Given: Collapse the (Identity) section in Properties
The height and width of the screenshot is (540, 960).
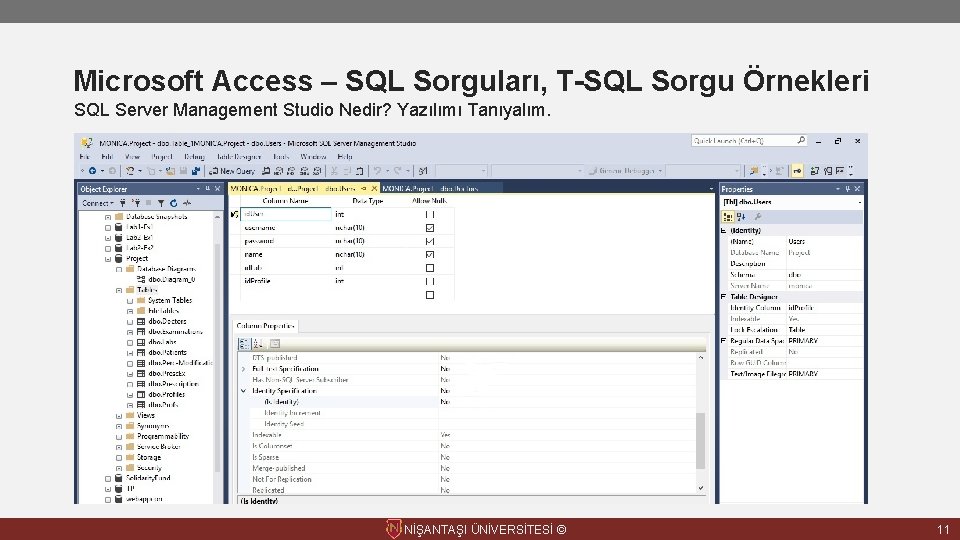Looking at the screenshot, I should pos(724,230).
